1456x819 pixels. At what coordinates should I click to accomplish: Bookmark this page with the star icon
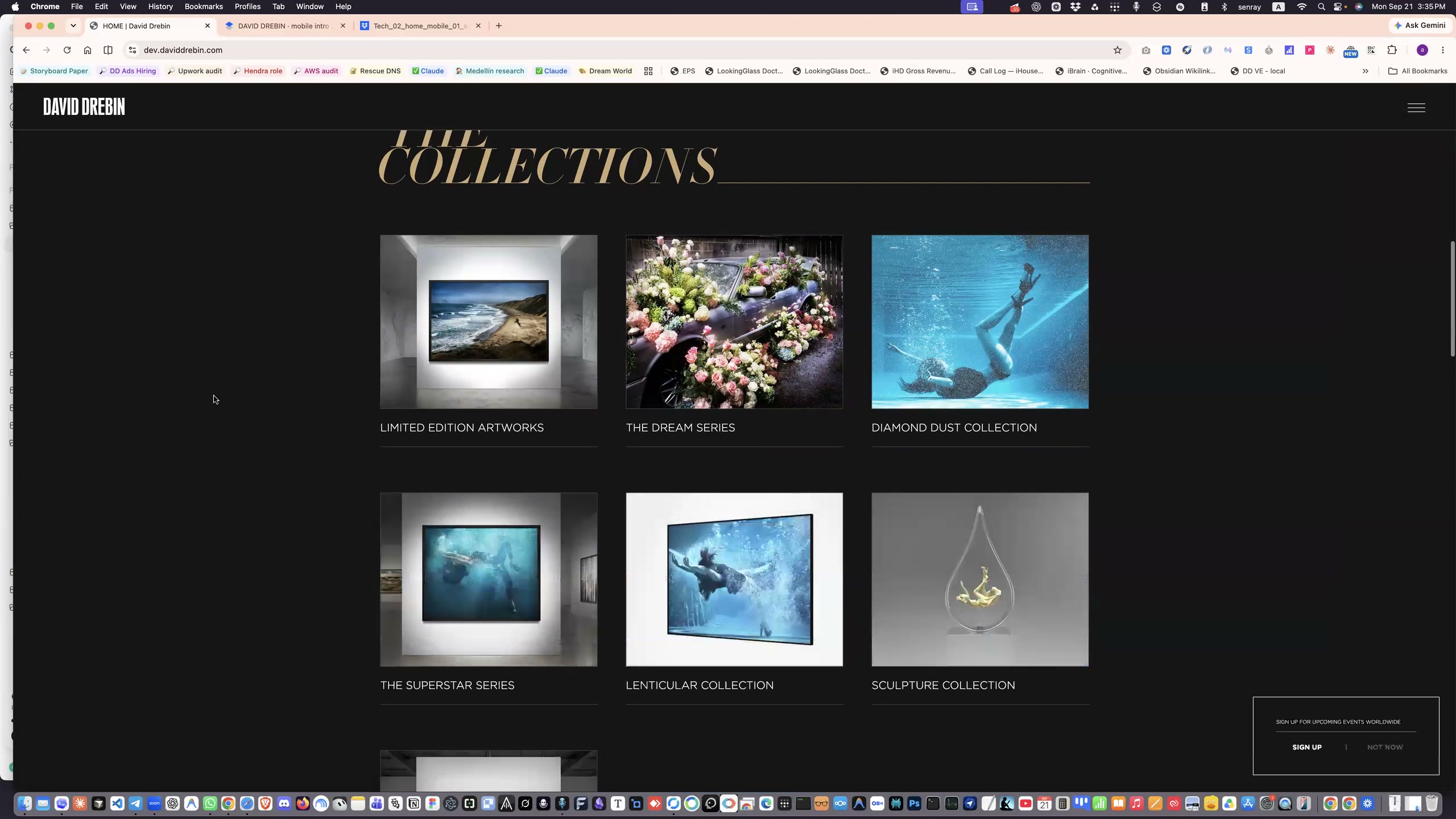1117,50
